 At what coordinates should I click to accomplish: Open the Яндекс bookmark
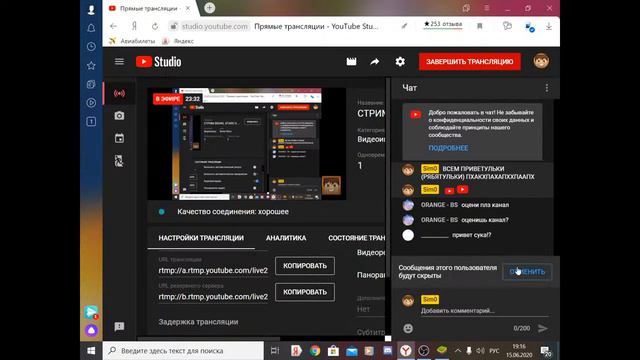178,41
